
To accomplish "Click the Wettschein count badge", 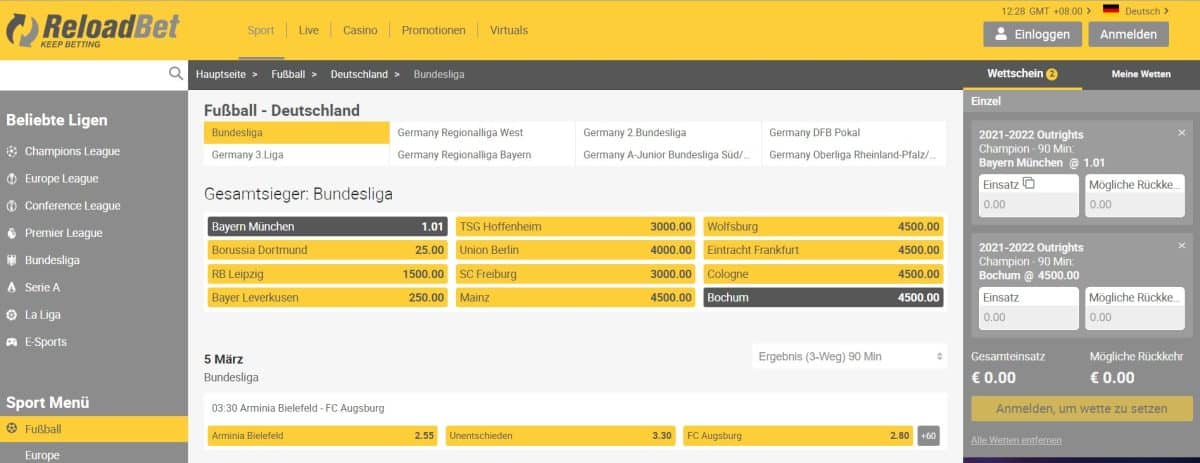I will click(x=1052, y=74).
